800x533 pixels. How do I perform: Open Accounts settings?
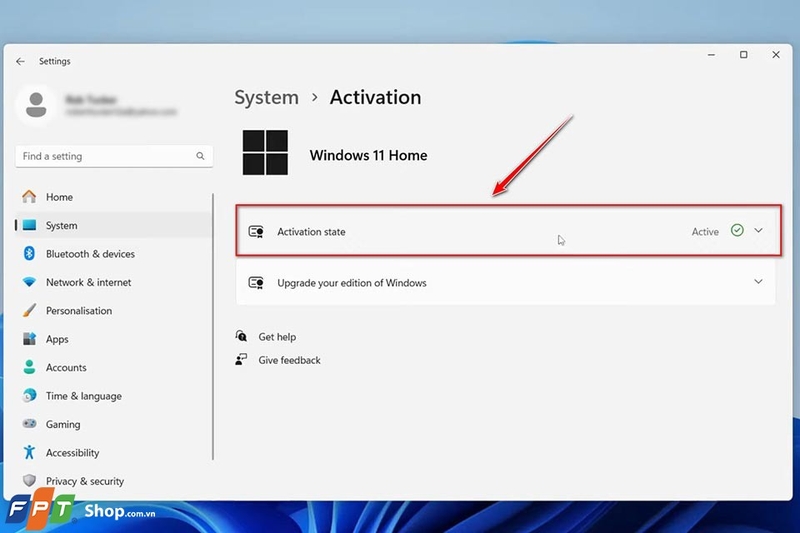[113, 367]
